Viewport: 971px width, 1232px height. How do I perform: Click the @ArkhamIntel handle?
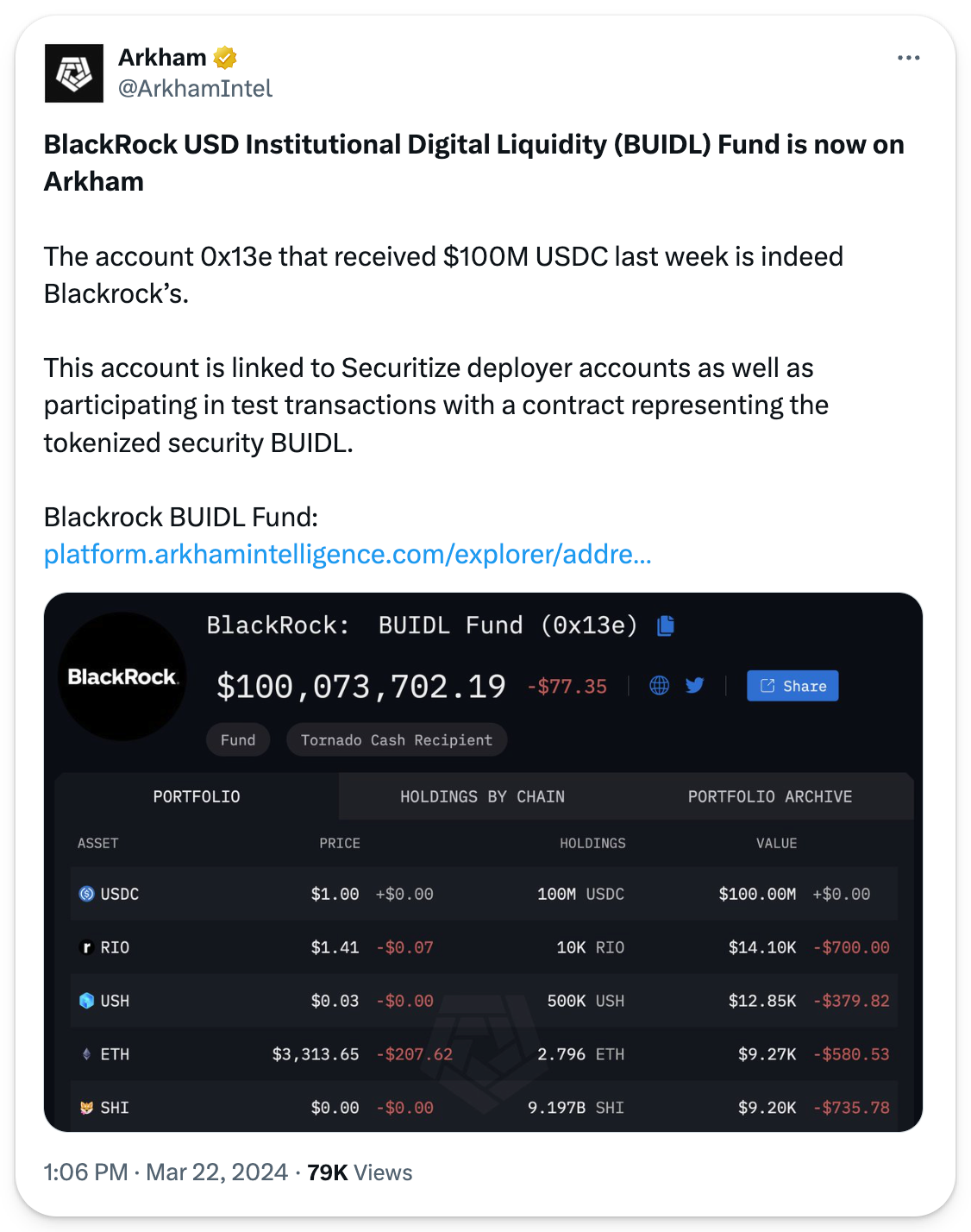tap(195, 88)
